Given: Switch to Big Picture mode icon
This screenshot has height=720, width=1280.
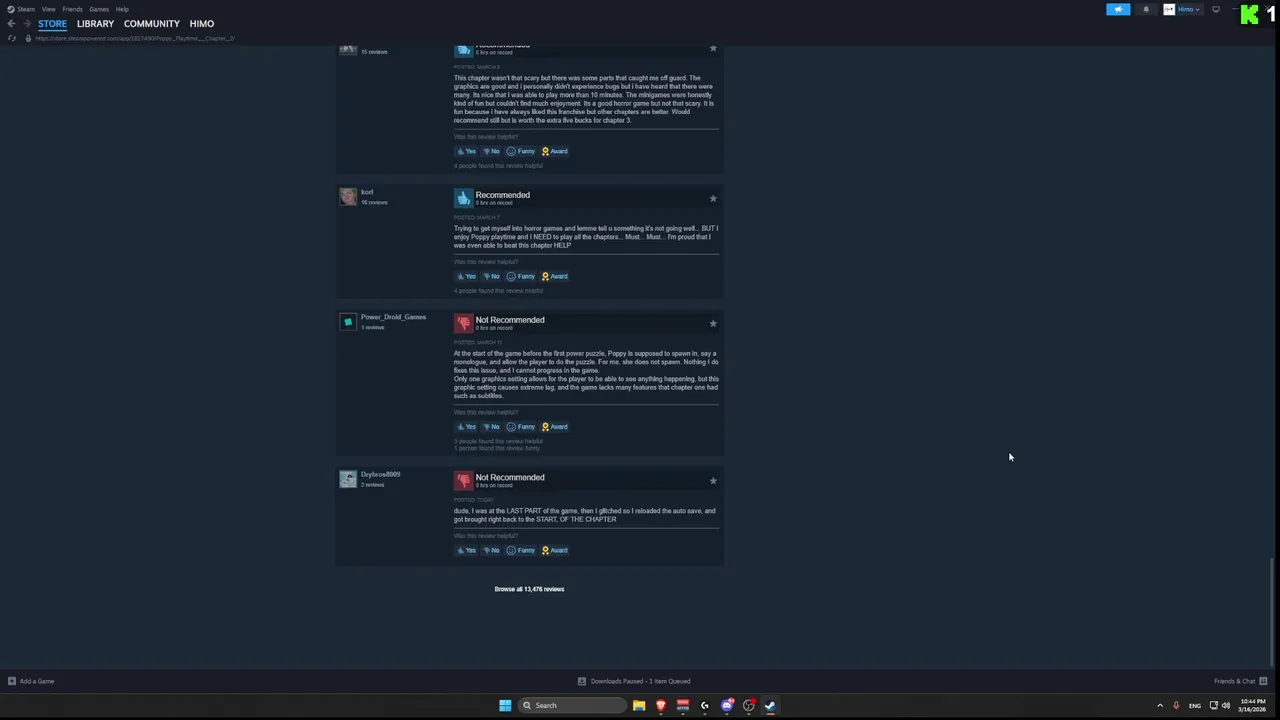Looking at the screenshot, I should [x=1216, y=9].
